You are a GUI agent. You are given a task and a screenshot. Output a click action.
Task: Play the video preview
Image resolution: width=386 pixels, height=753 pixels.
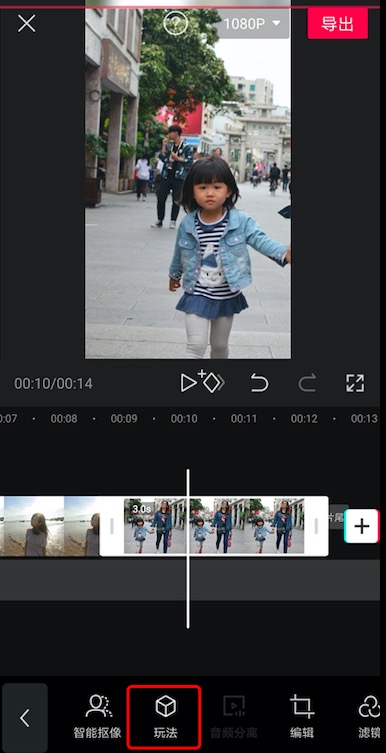point(188,383)
